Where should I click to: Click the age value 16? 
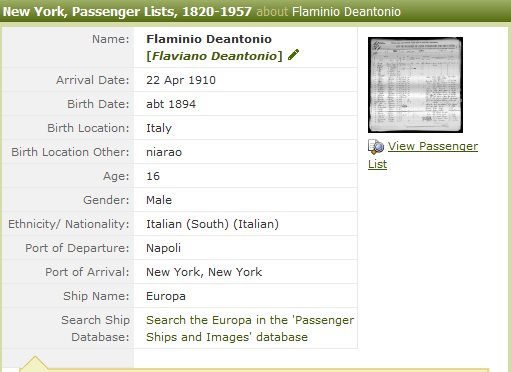pos(153,176)
